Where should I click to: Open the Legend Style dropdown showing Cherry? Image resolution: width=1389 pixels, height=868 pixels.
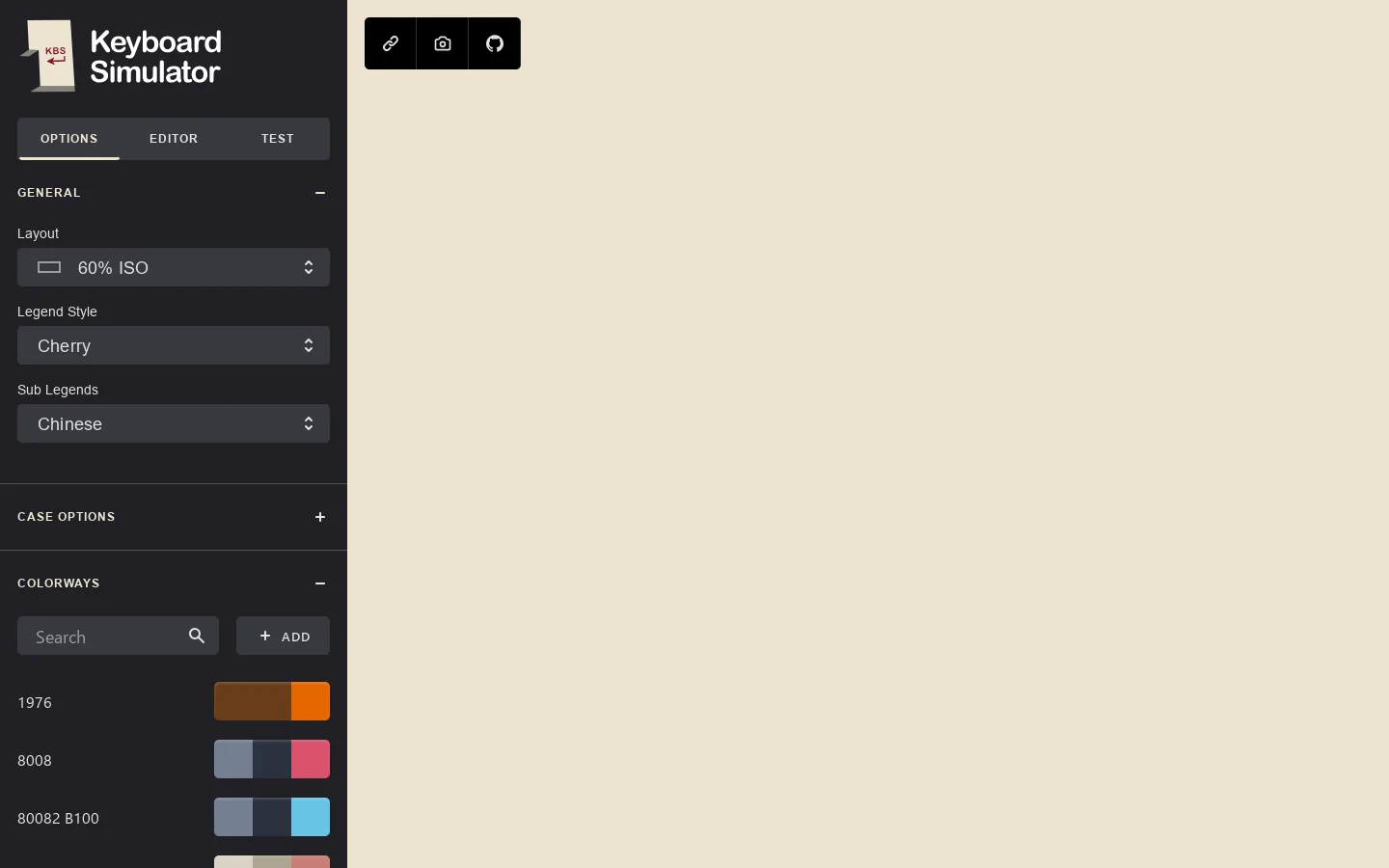click(x=174, y=345)
